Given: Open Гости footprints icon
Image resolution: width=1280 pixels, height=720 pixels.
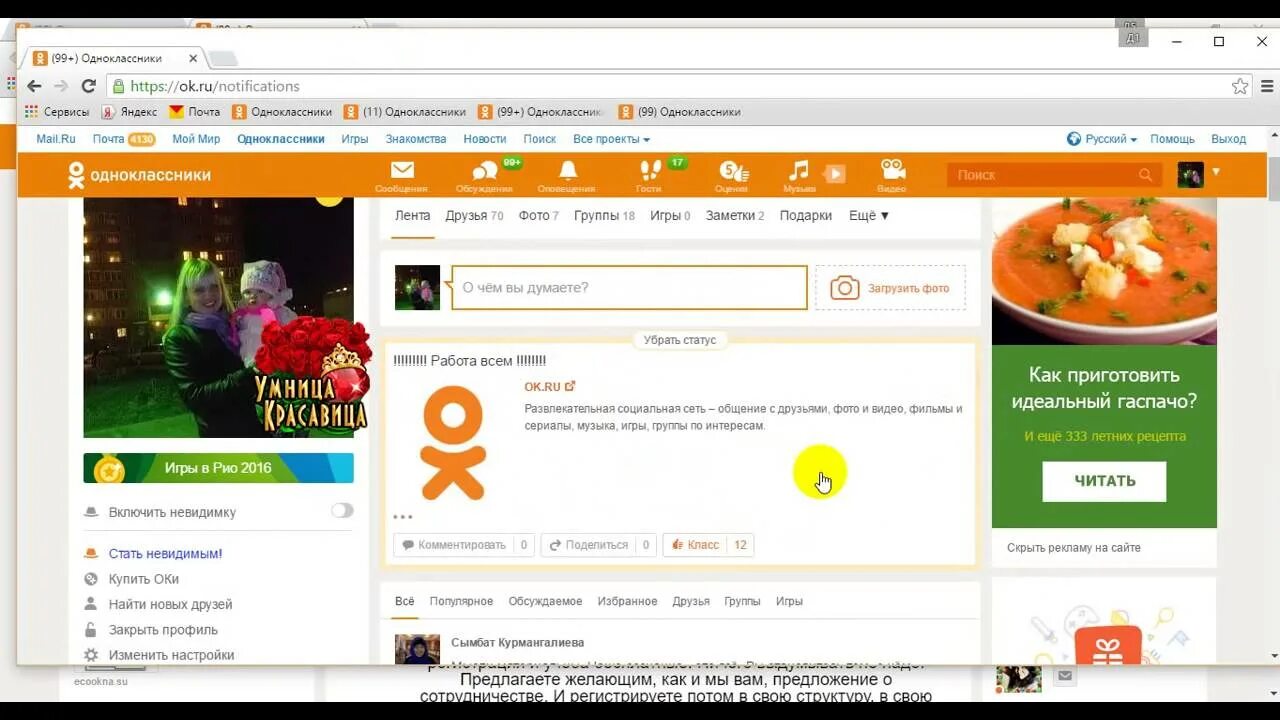Looking at the screenshot, I should 650,171.
